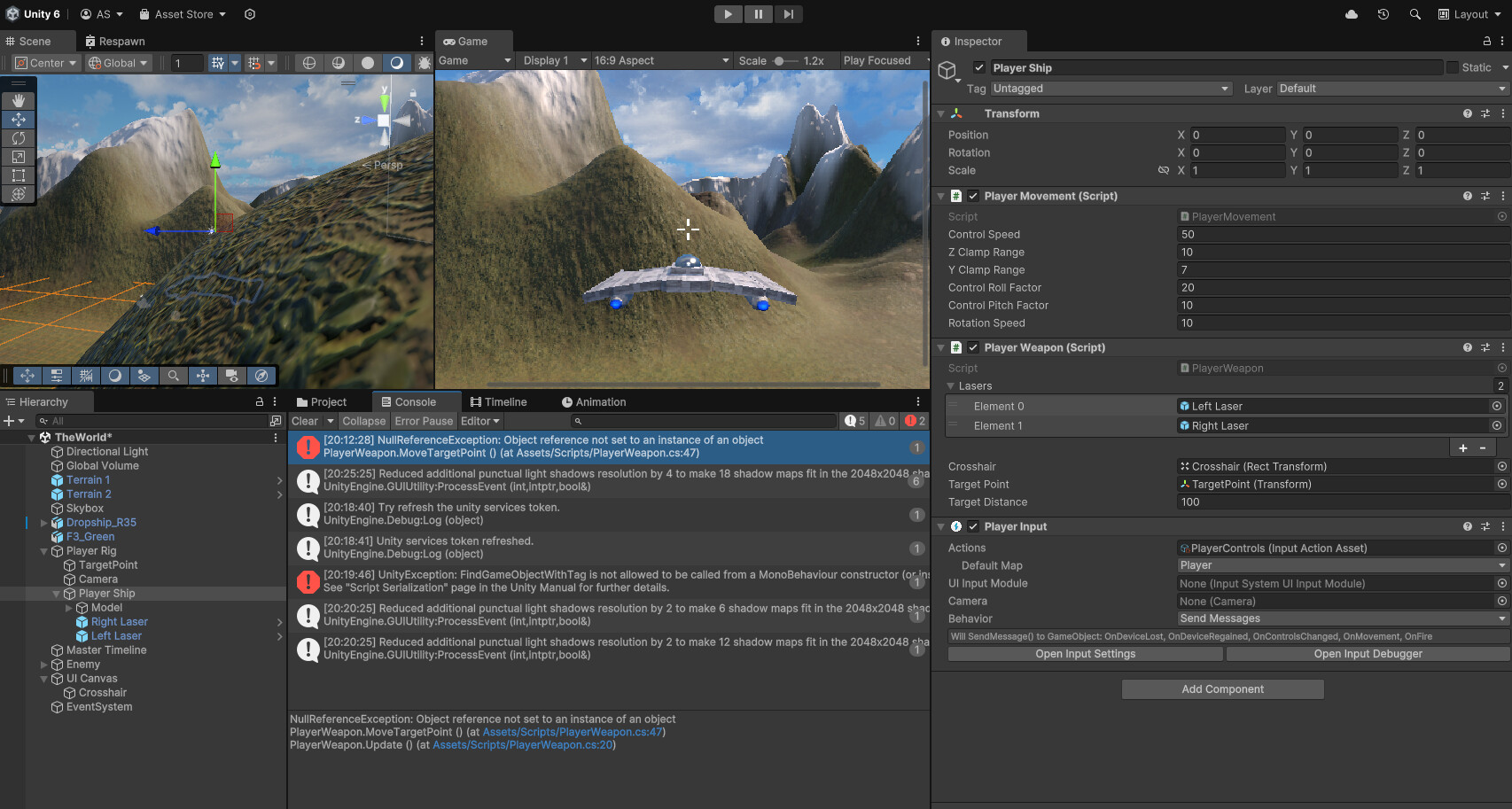The image size is (1512, 809).
Task: Open the Layout dropdown
Action: (x=1470, y=13)
